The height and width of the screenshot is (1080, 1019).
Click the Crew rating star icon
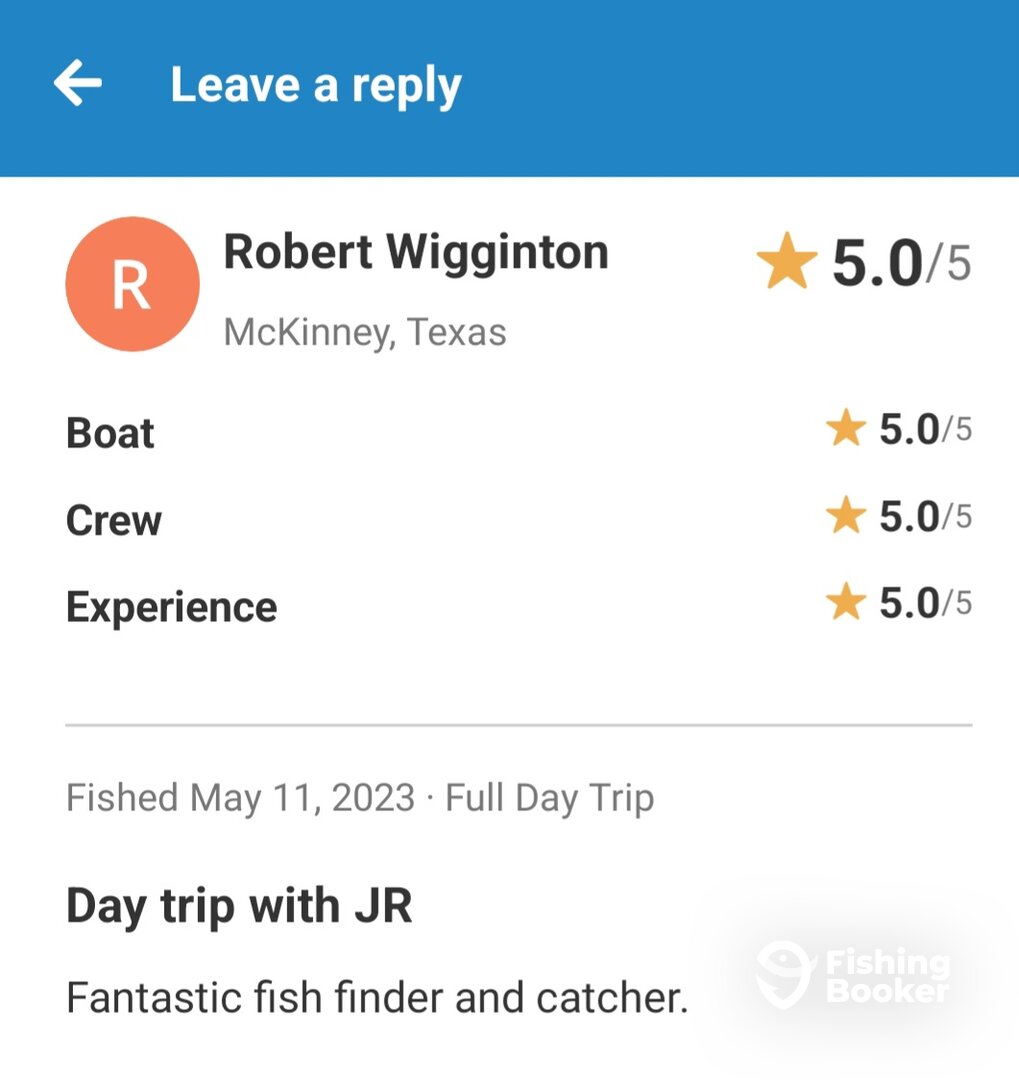(845, 517)
